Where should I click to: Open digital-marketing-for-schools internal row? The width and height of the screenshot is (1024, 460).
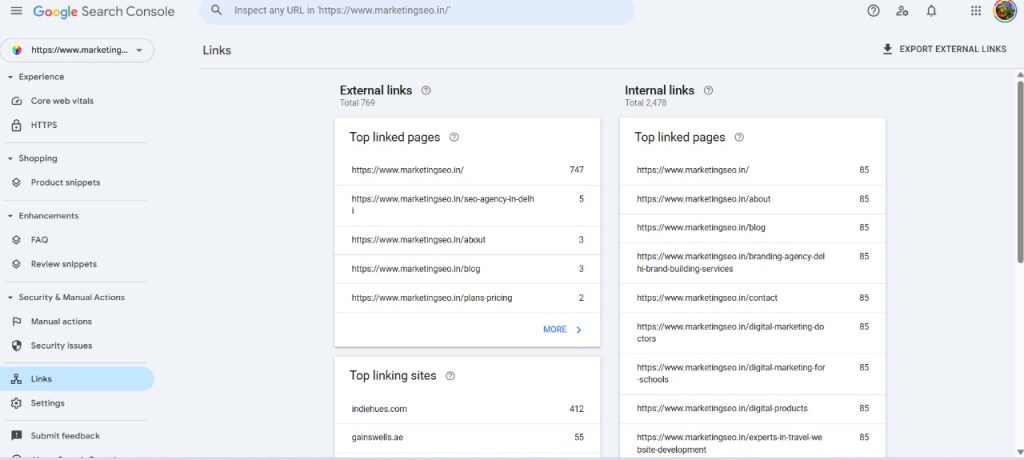(753, 374)
